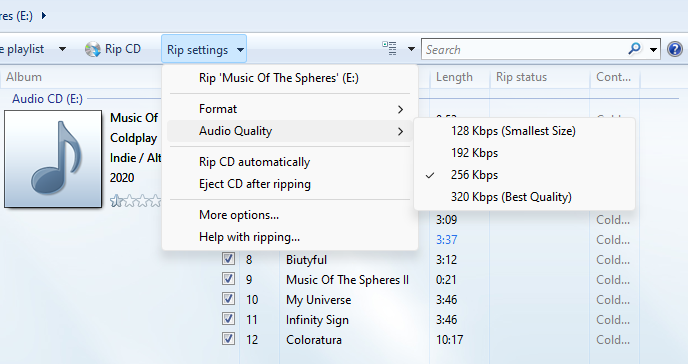Viewport: 688px width, 364px height.
Task: Click the playlist toolbar button
Action: [22, 49]
